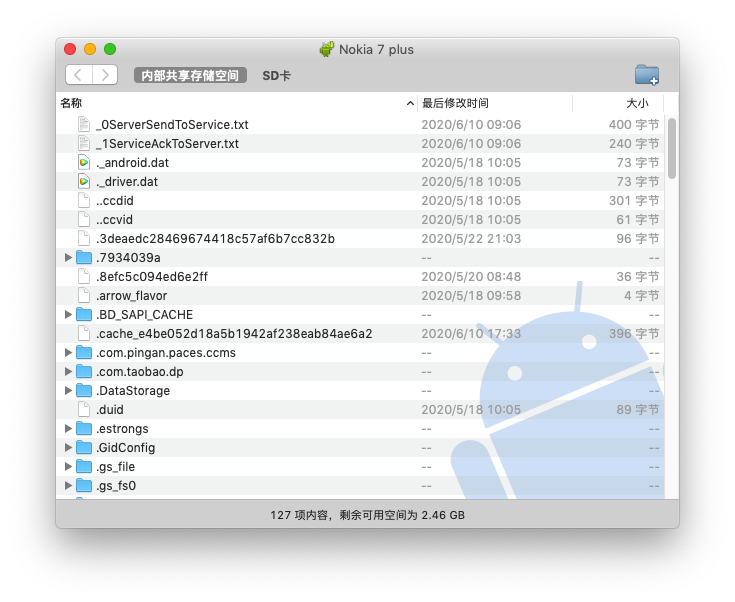
Task: Click the media icon of ._android.dat
Action: pyautogui.click(x=84, y=163)
